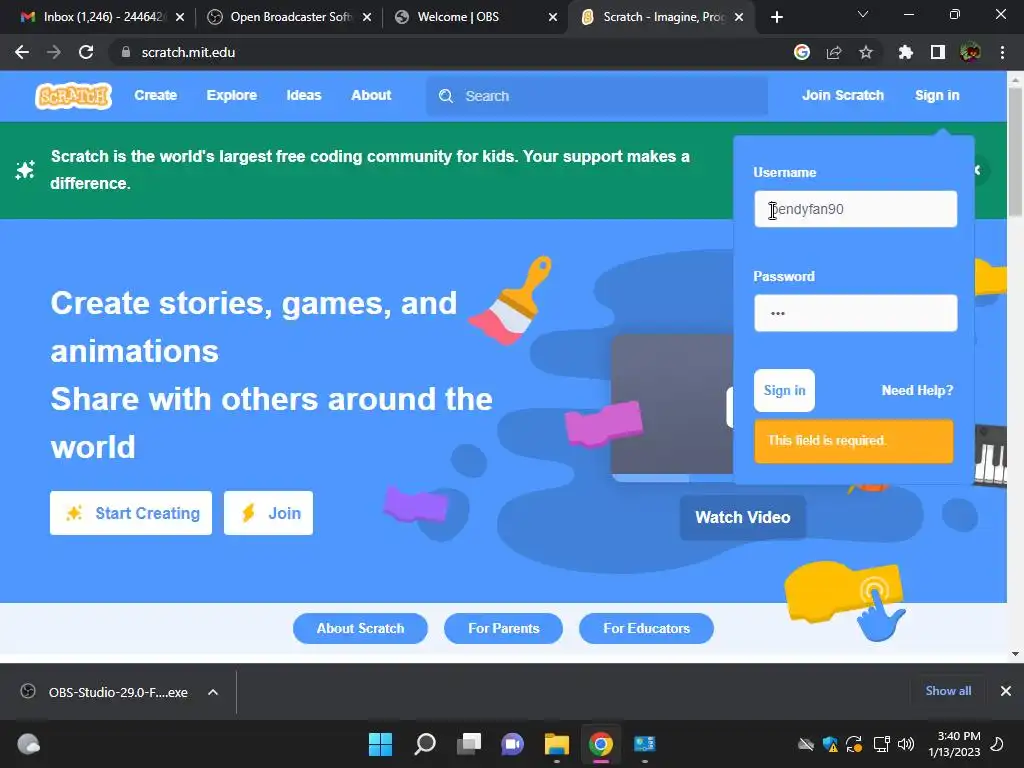Go to the Ideas menu item
This screenshot has width=1024, height=768.
tap(304, 95)
